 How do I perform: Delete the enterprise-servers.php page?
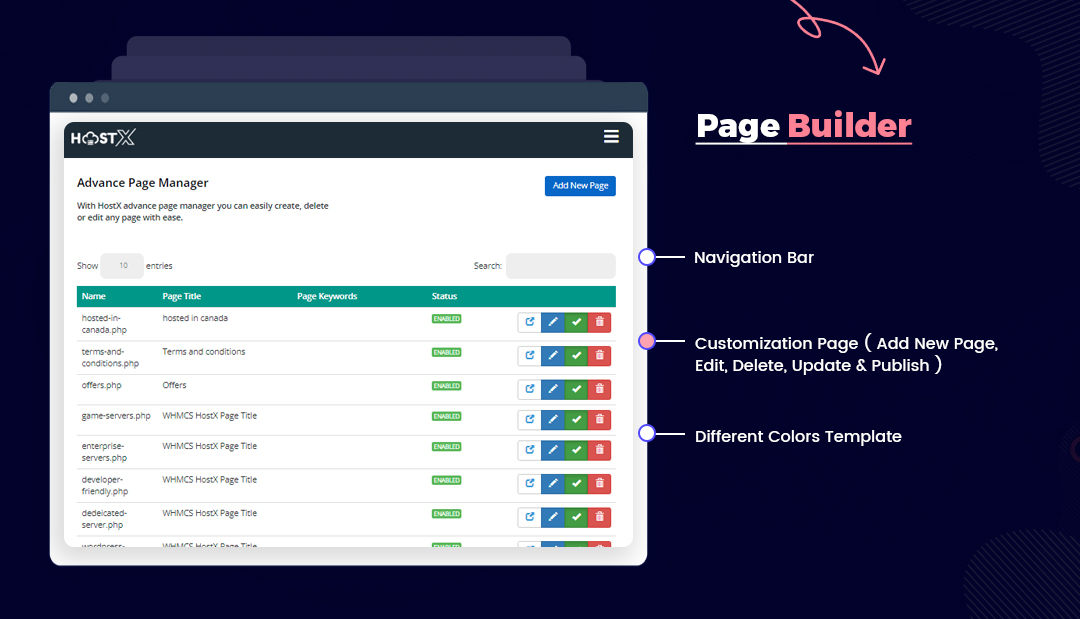pyautogui.click(x=599, y=450)
